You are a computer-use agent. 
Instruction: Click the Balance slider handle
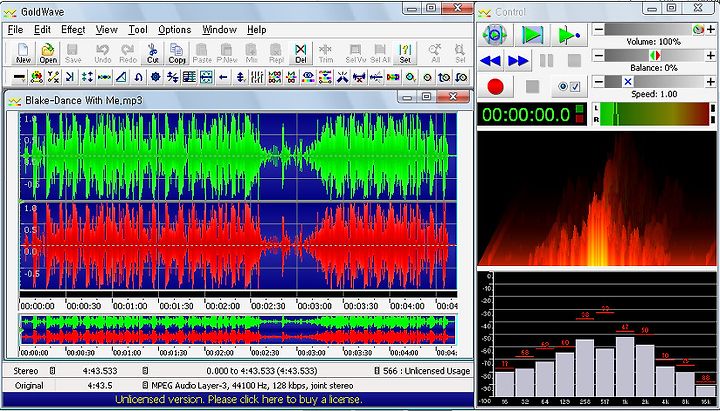655,56
